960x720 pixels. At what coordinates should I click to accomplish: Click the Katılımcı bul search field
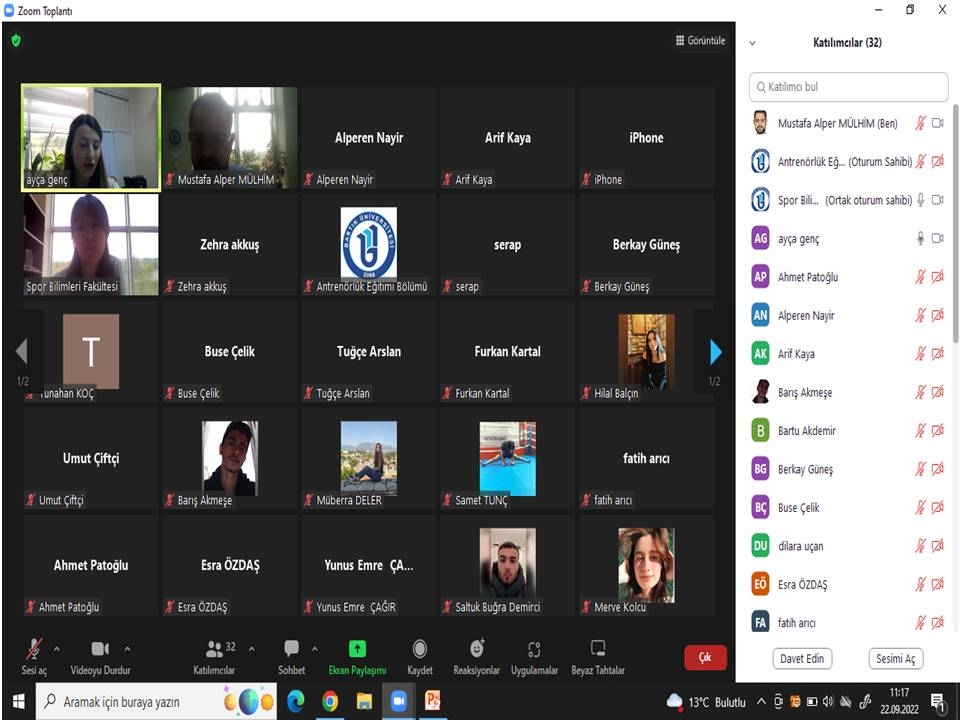(848, 87)
